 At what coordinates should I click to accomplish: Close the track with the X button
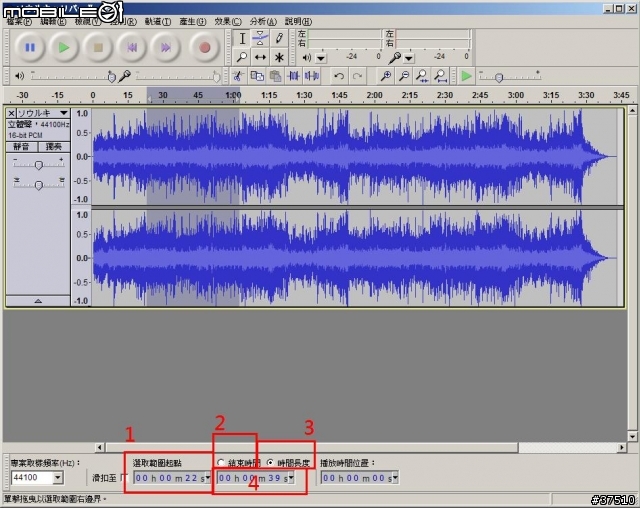(11, 113)
